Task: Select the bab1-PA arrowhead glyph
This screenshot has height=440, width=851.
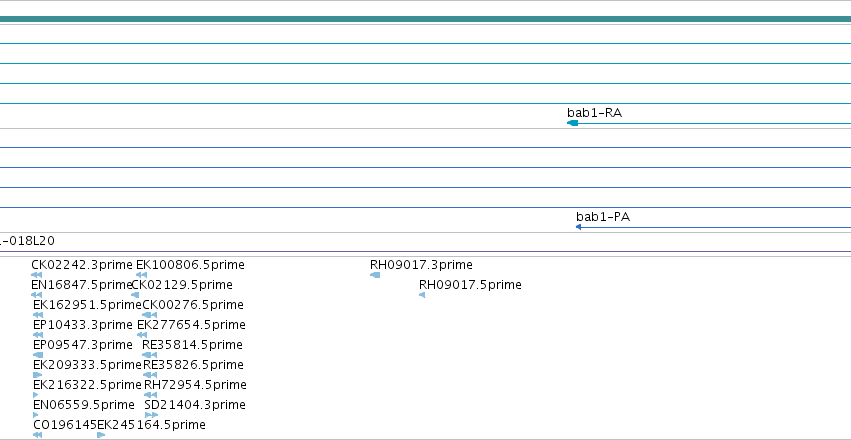Action: point(579,227)
